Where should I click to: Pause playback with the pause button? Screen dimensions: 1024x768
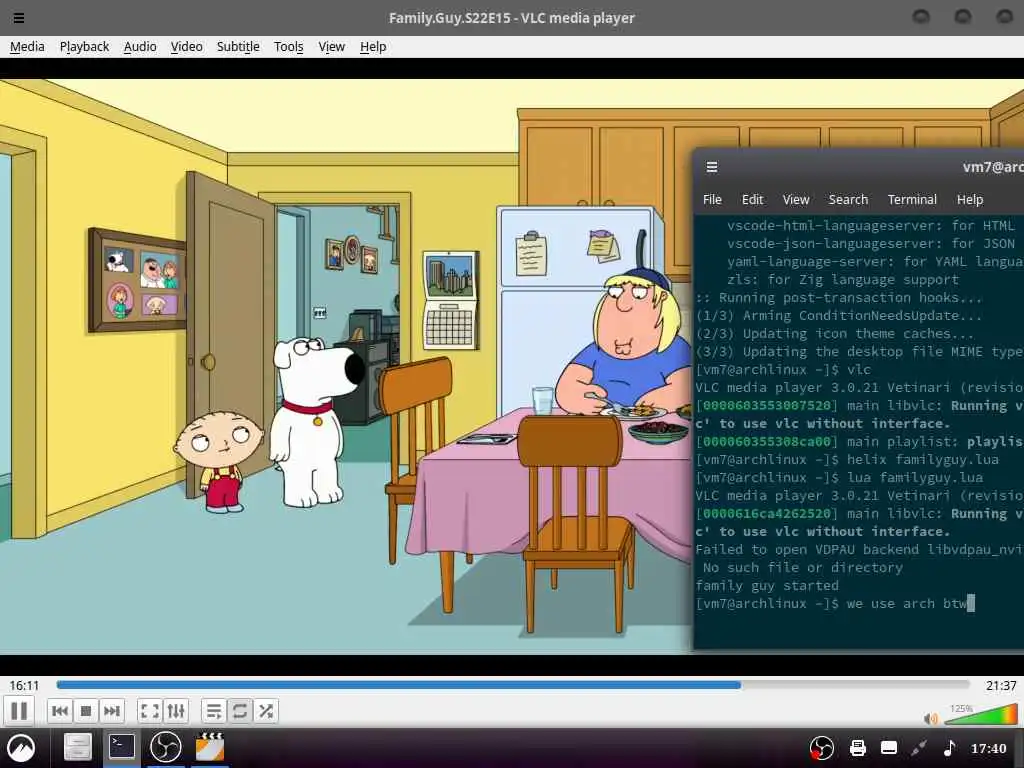point(19,711)
